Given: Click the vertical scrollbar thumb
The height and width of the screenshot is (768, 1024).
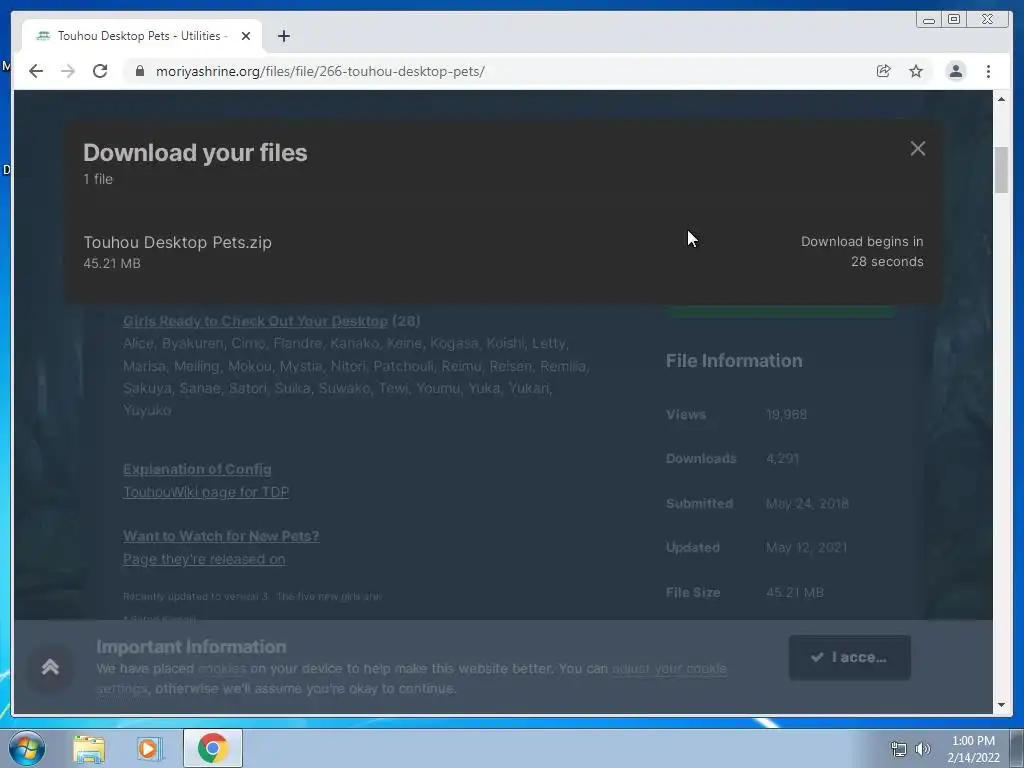Looking at the screenshot, I should point(1001,170).
